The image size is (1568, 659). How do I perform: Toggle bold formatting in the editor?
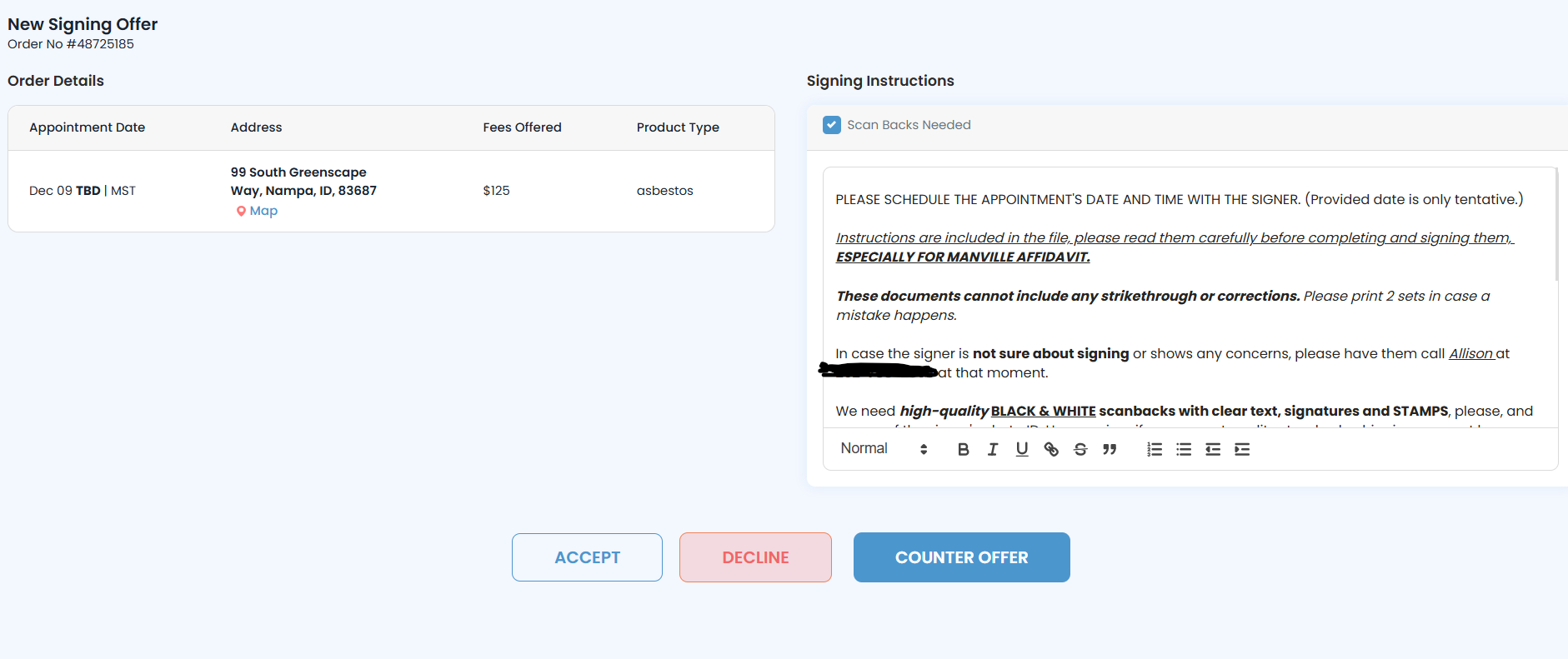(x=963, y=449)
